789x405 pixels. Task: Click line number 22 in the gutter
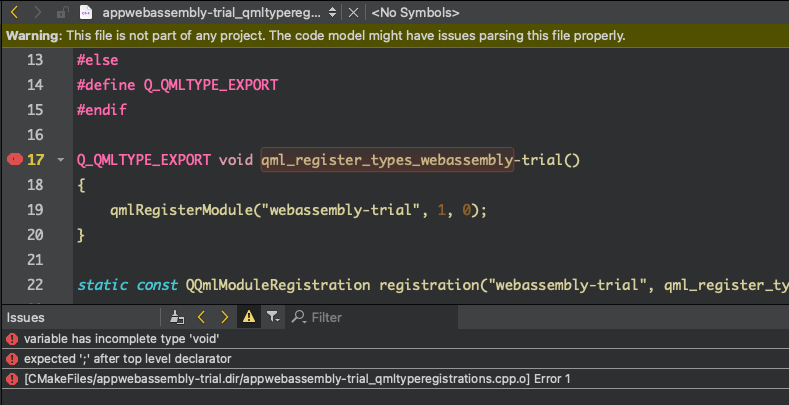click(35, 285)
